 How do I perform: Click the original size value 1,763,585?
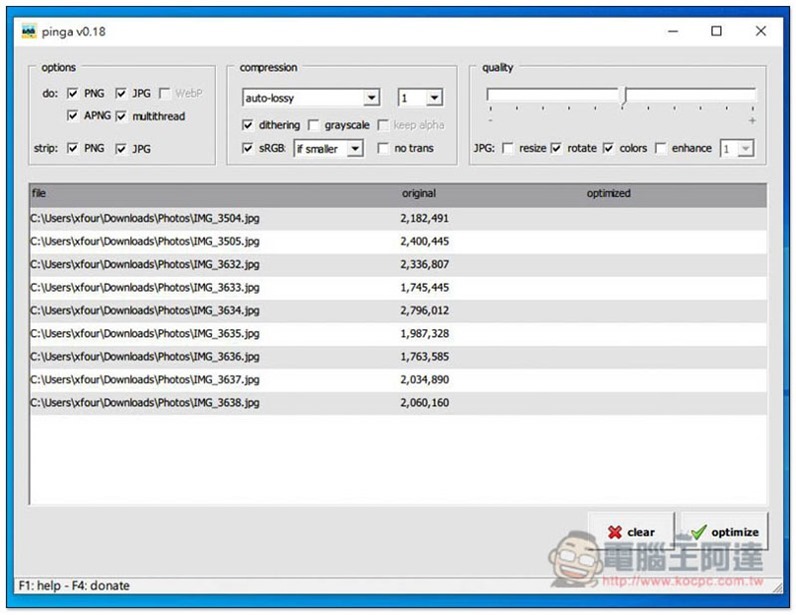coord(424,357)
